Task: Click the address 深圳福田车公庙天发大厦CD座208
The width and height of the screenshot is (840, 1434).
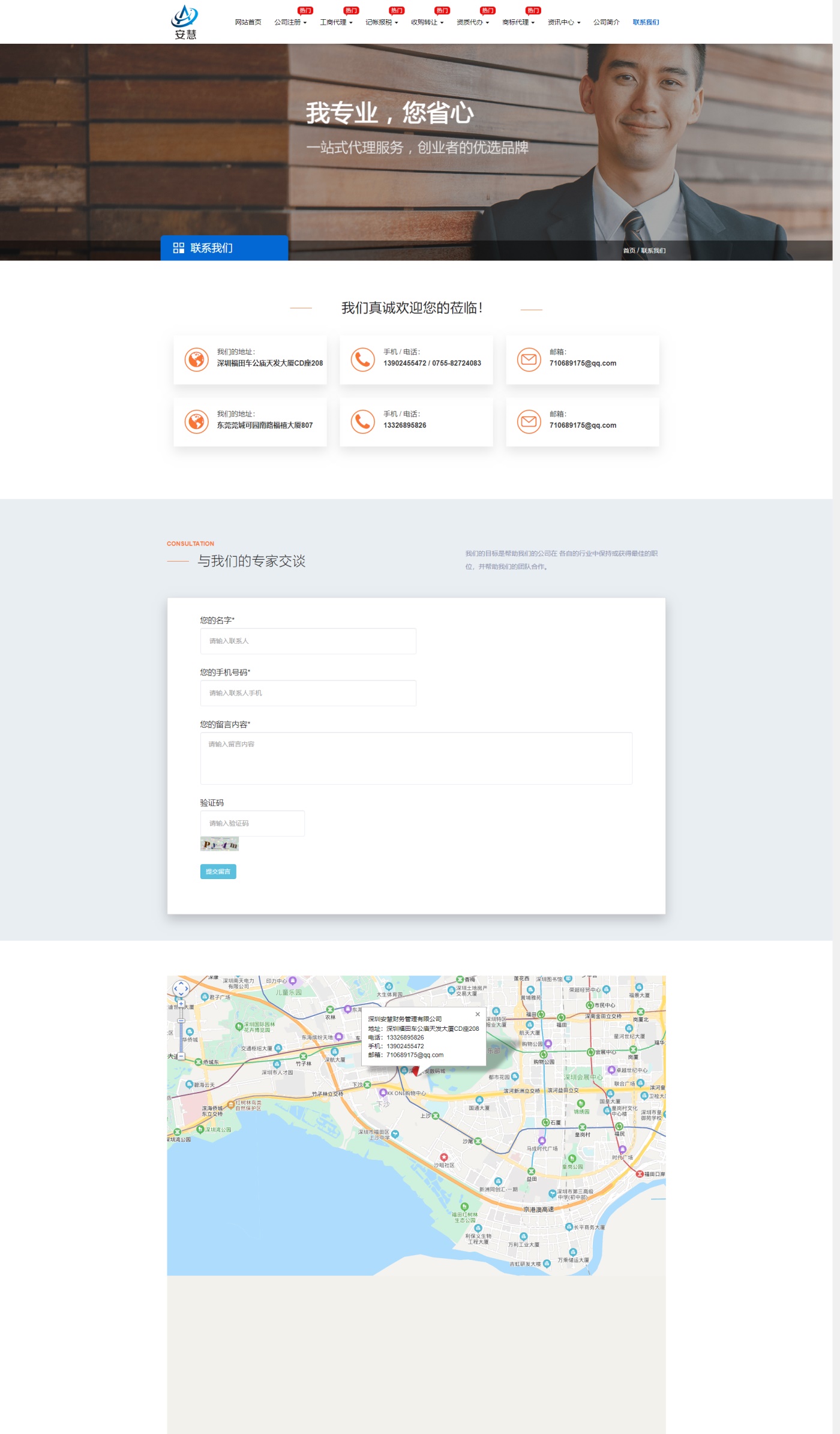Action: pos(270,363)
